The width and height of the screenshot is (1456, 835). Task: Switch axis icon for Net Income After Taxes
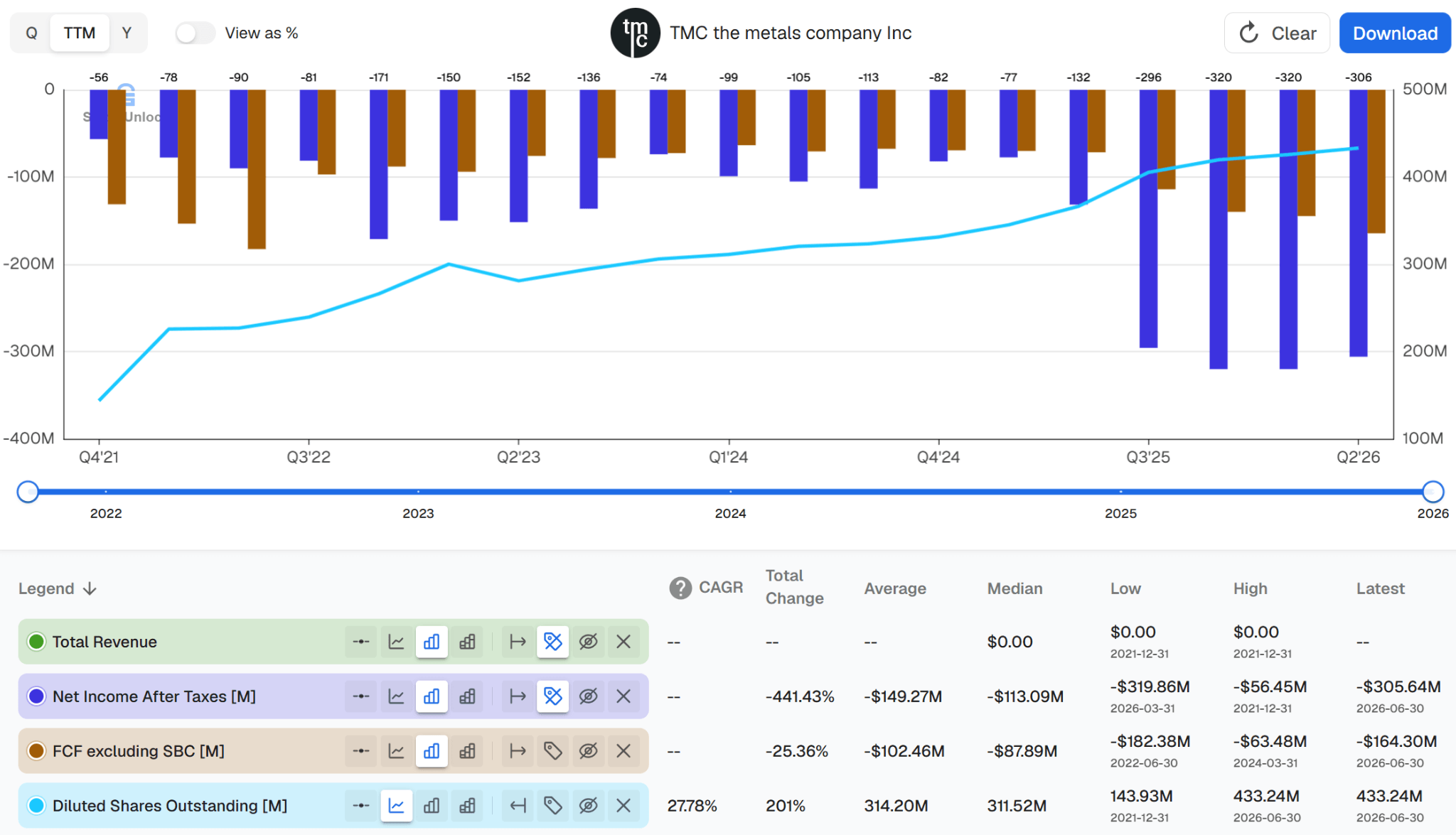click(x=518, y=696)
